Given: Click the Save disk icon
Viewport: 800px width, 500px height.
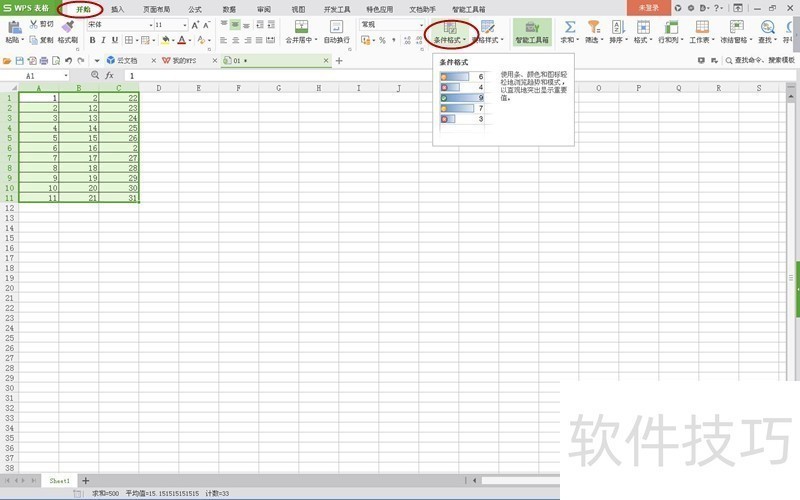Looking at the screenshot, I should pos(19,61).
